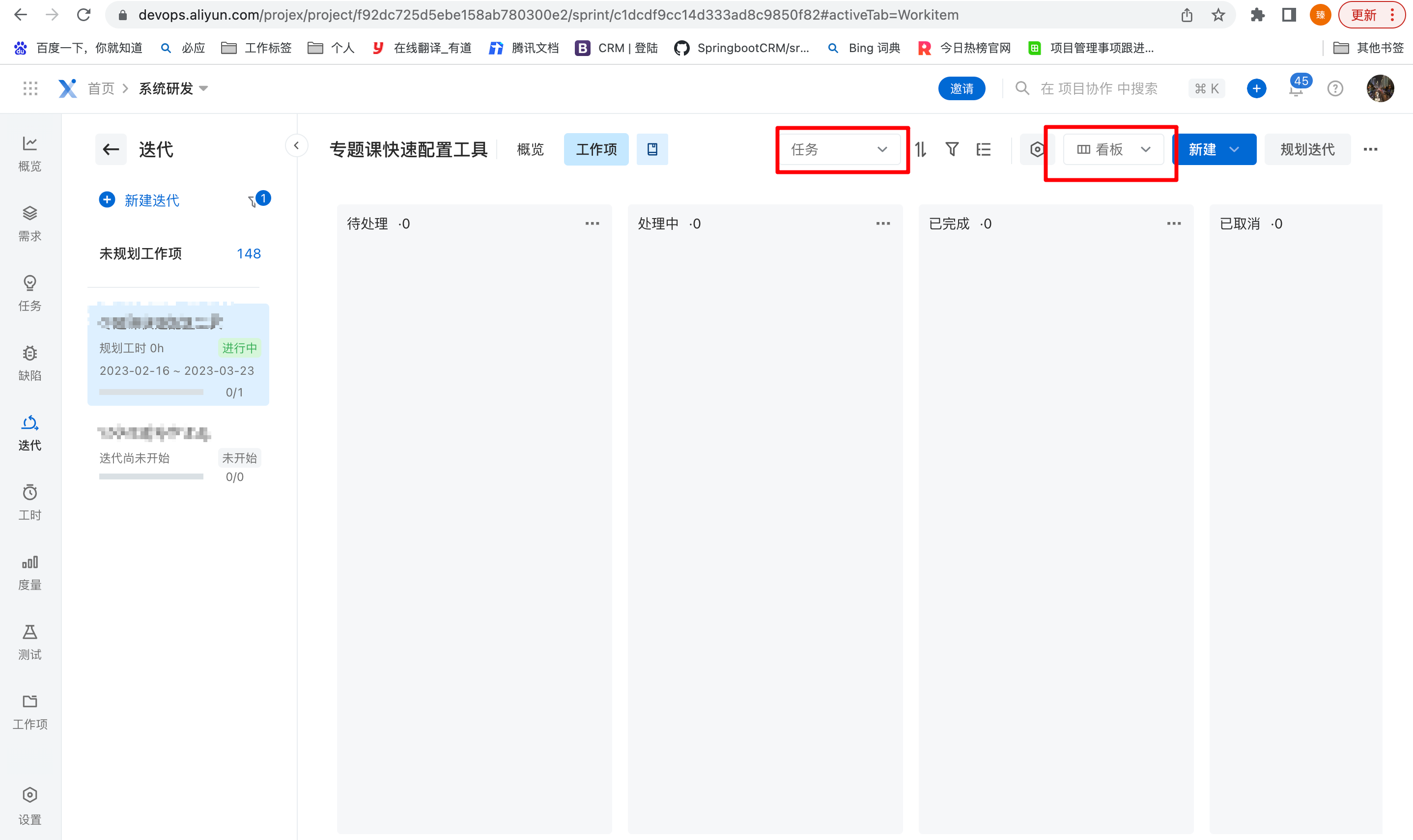Click the 新建迭代 link

[139, 200]
